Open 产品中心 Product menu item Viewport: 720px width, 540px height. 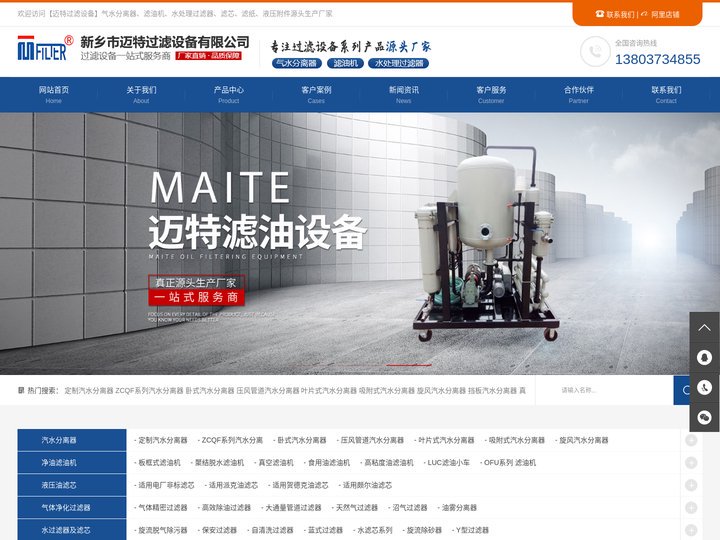click(229, 95)
